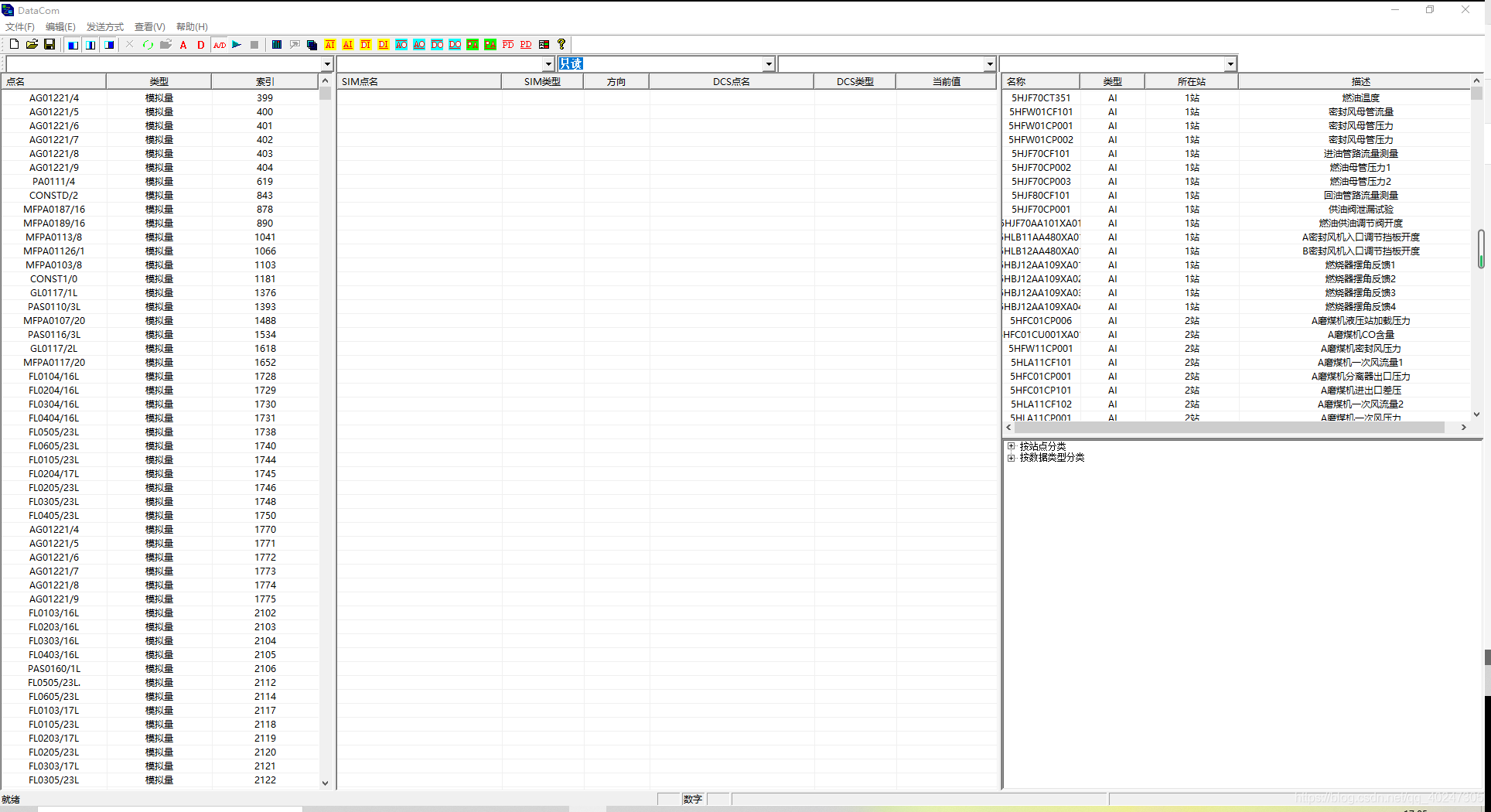Click the 只读 text field
1491x812 pixels.
click(660, 64)
